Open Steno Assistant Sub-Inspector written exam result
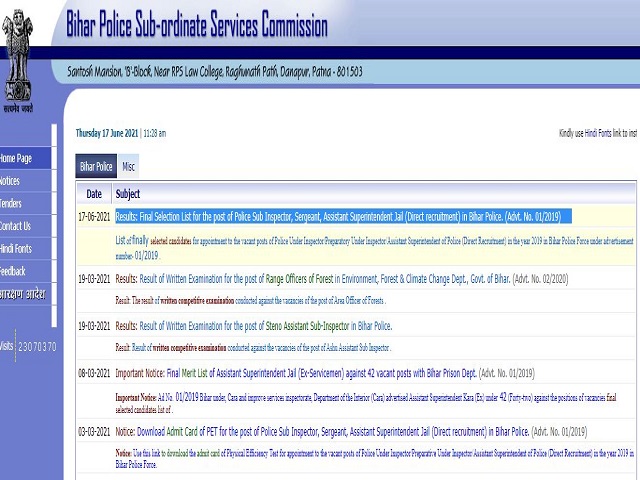Image resolution: width=640 pixels, height=480 pixels. (x=253, y=326)
